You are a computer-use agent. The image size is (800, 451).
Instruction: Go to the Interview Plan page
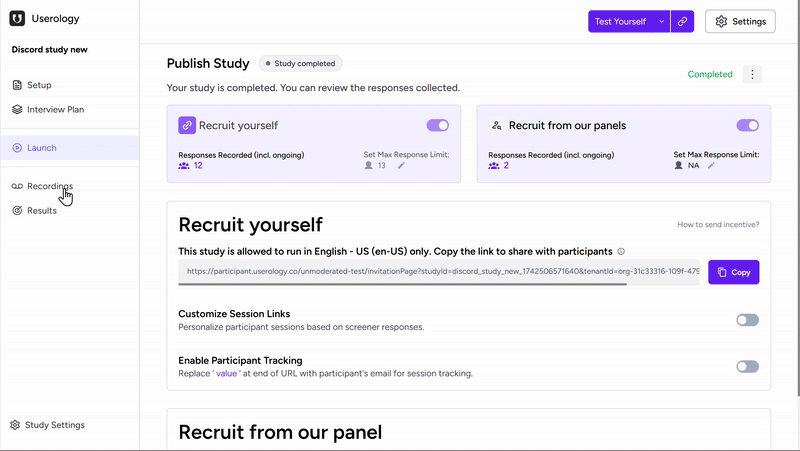(x=55, y=110)
